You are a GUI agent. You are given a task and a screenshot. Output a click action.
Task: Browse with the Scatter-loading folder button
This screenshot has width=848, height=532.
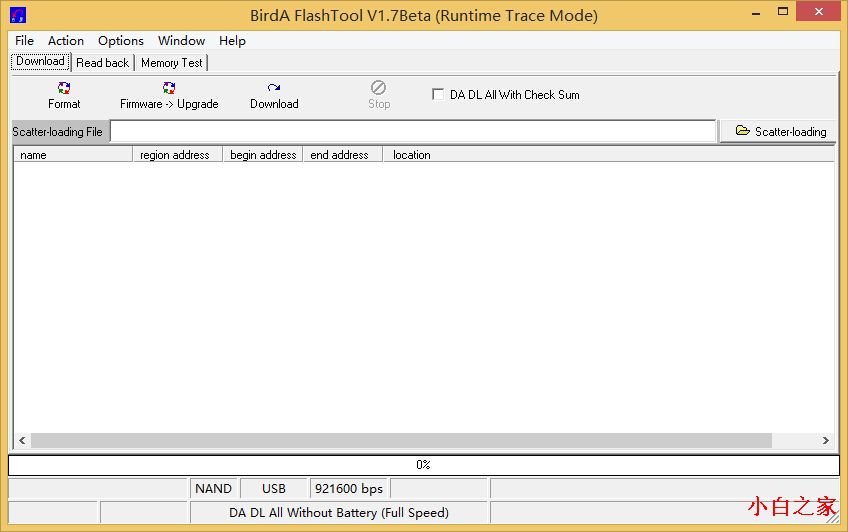pos(778,131)
